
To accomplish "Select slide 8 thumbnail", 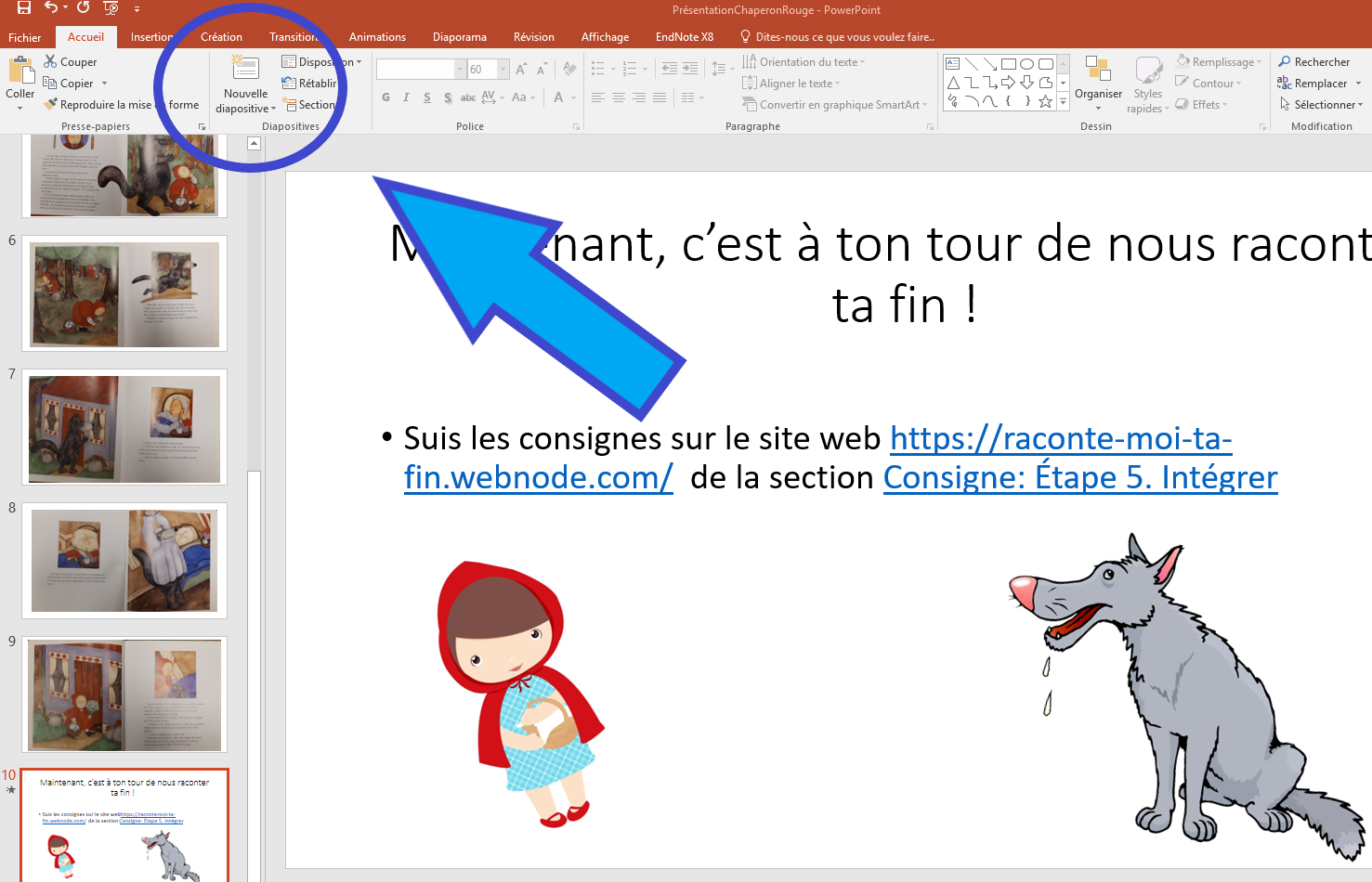I will [x=124, y=561].
